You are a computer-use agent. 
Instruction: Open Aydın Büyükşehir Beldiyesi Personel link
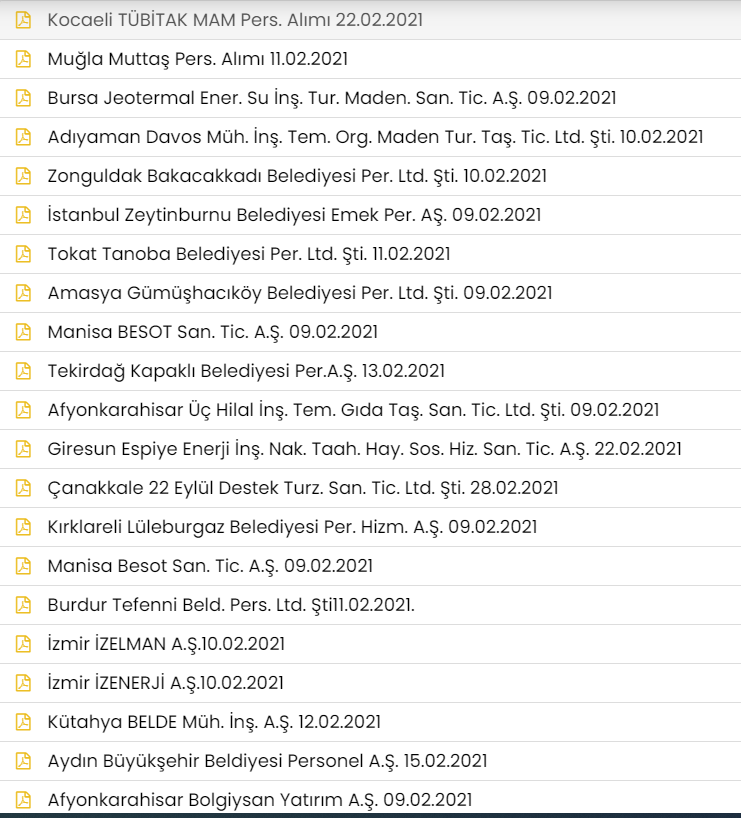tap(267, 761)
